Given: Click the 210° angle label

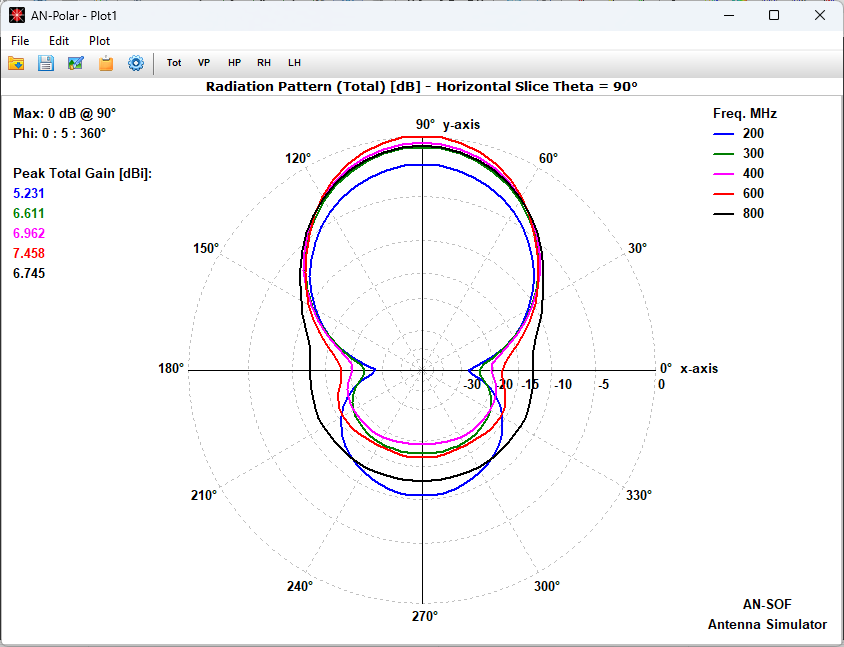Looking at the screenshot, I should [x=204, y=495].
